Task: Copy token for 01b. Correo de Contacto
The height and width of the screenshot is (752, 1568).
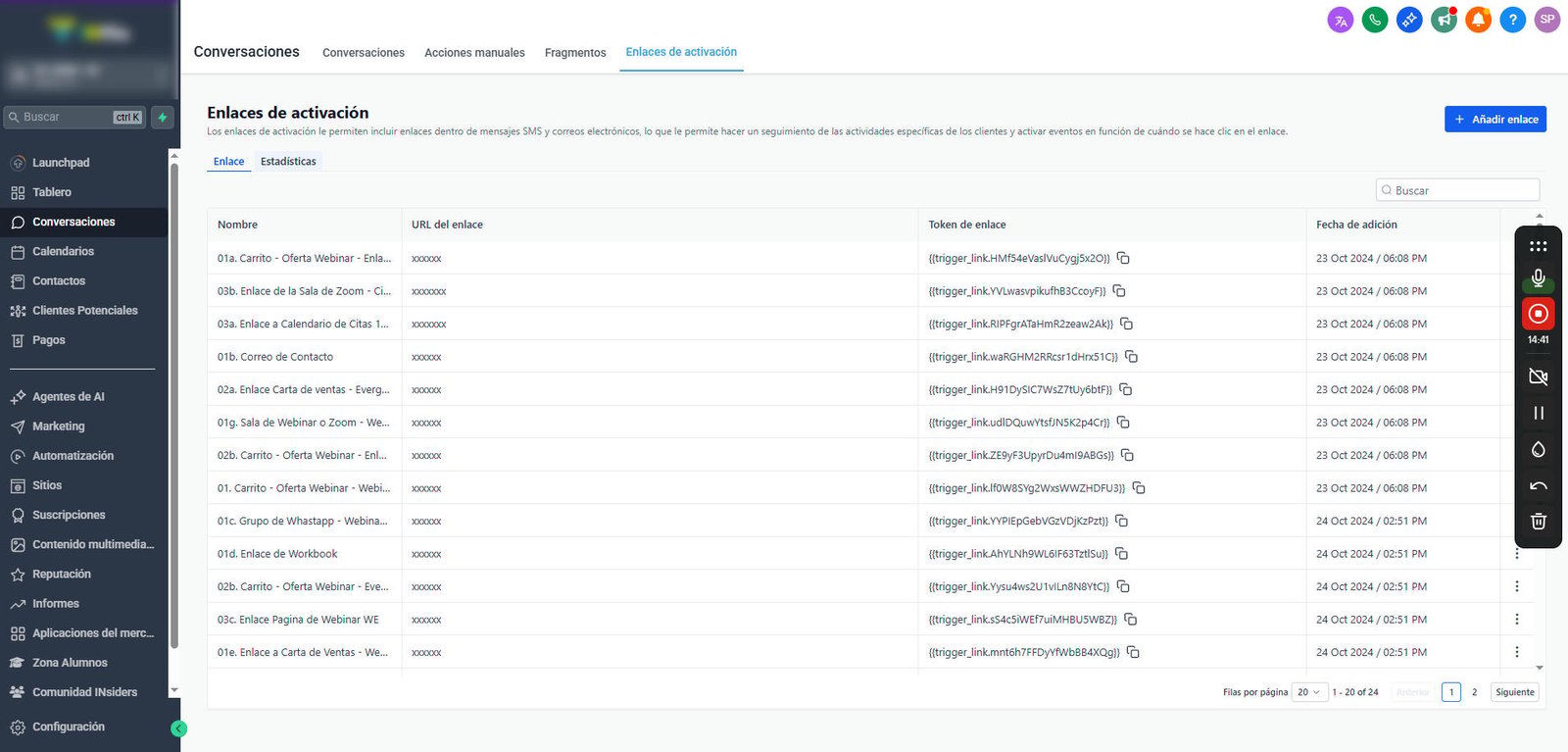Action: [x=1131, y=357]
